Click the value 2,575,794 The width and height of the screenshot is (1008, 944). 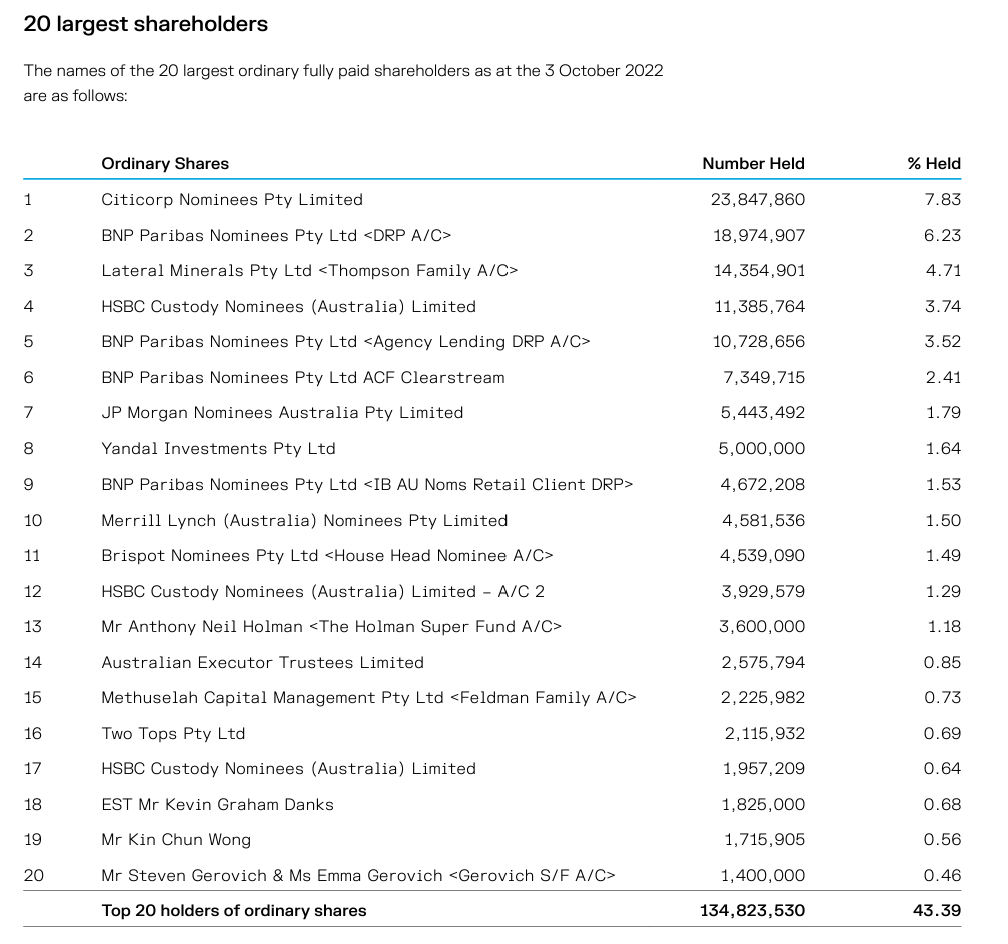point(763,663)
